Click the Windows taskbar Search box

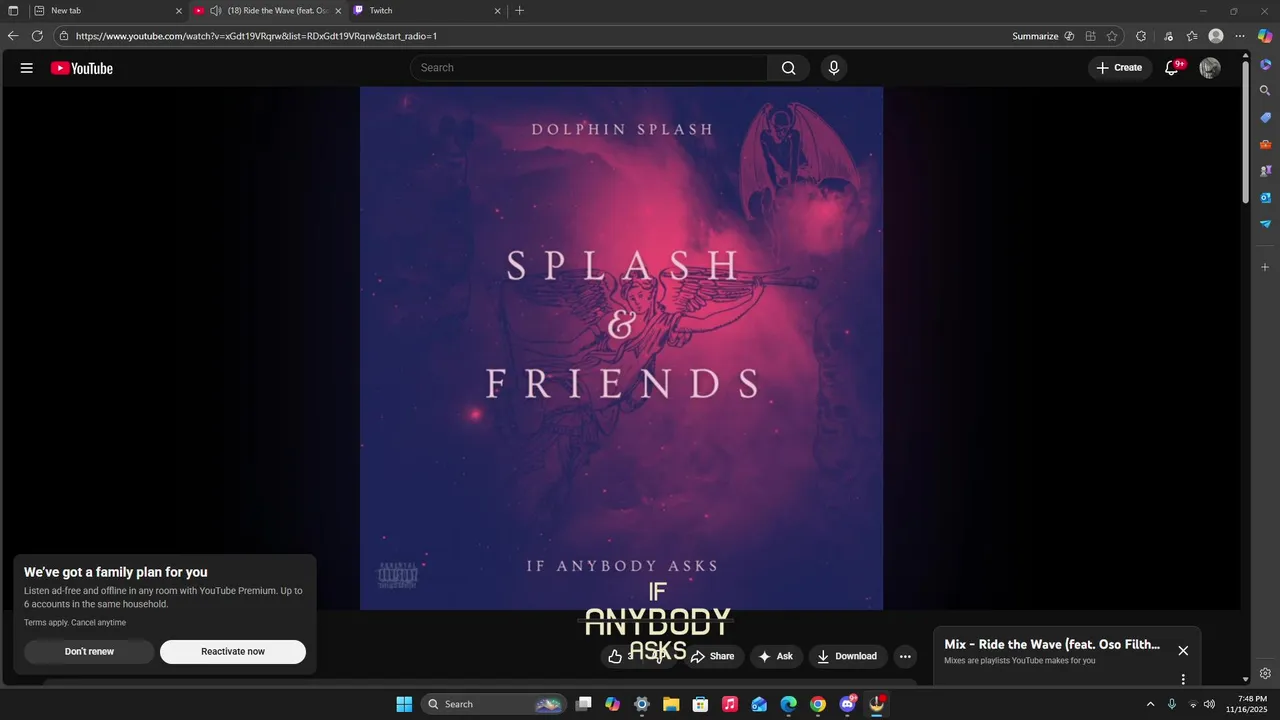click(493, 704)
